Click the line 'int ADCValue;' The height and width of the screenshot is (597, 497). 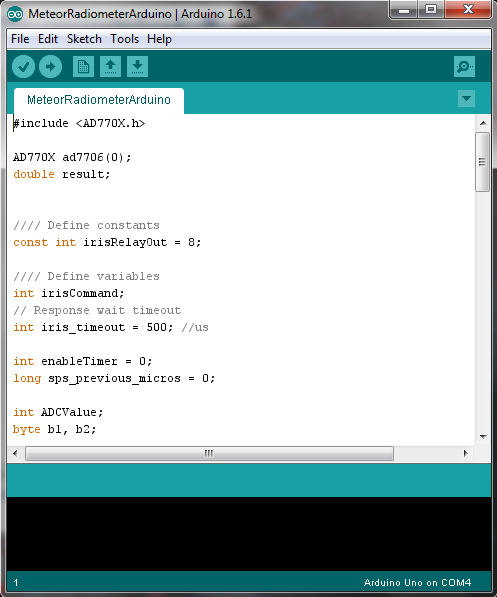(58, 412)
